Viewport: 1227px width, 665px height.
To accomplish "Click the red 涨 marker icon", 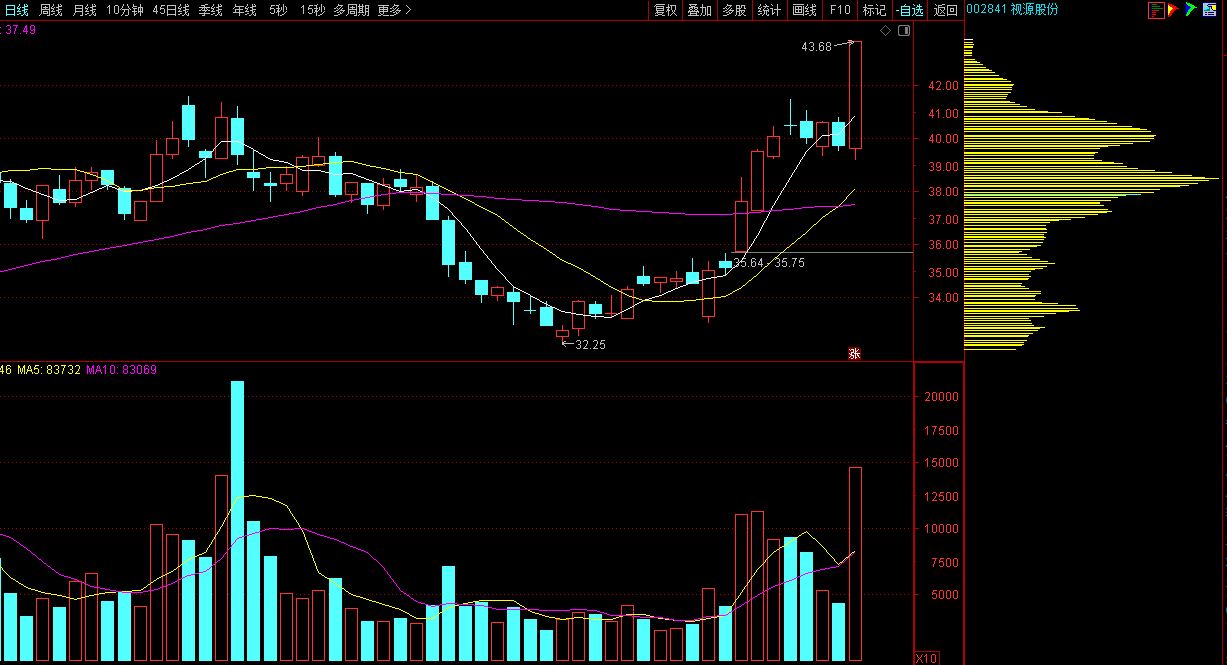I will [855, 353].
